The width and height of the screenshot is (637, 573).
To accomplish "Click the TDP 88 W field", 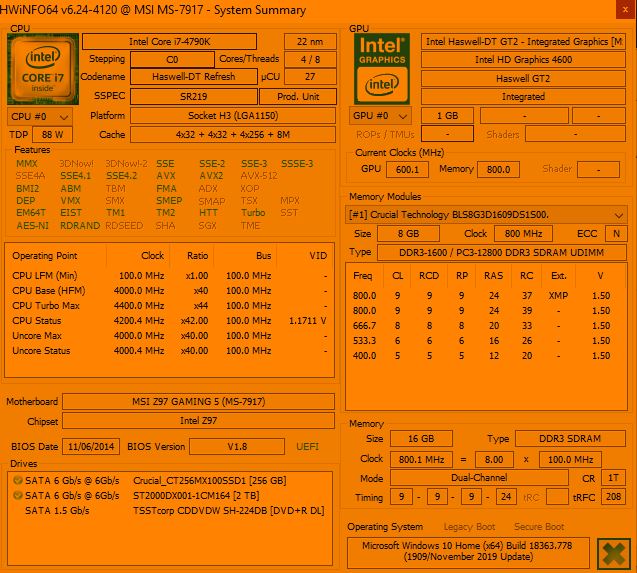I will (52, 135).
